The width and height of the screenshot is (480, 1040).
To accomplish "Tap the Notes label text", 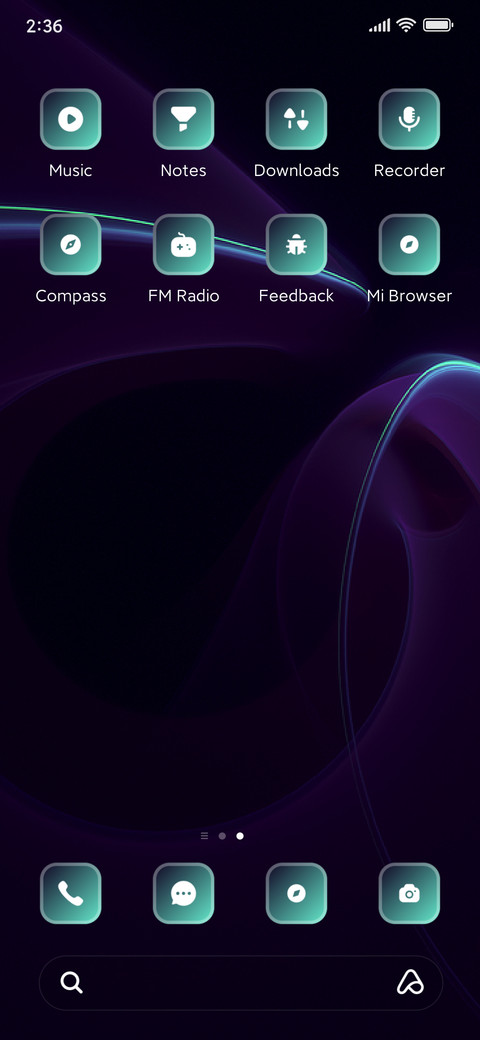I will click(x=183, y=170).
